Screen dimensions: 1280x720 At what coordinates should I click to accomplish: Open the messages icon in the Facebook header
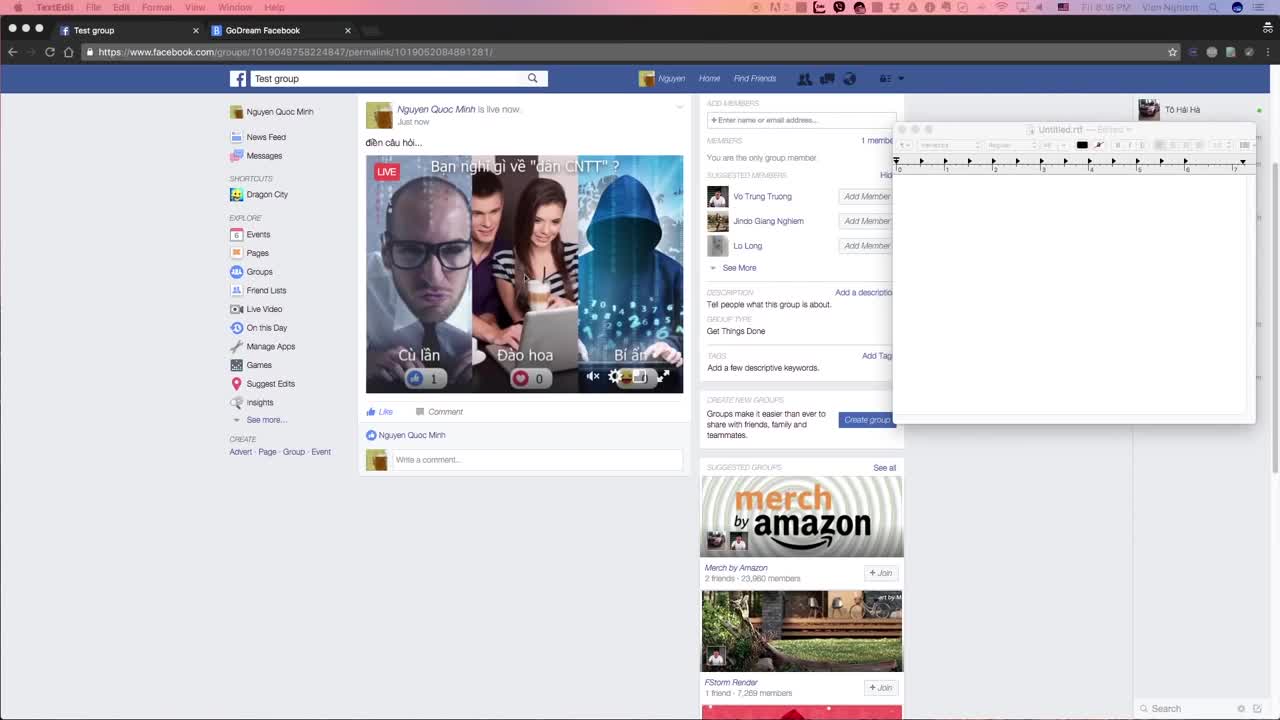827,78
